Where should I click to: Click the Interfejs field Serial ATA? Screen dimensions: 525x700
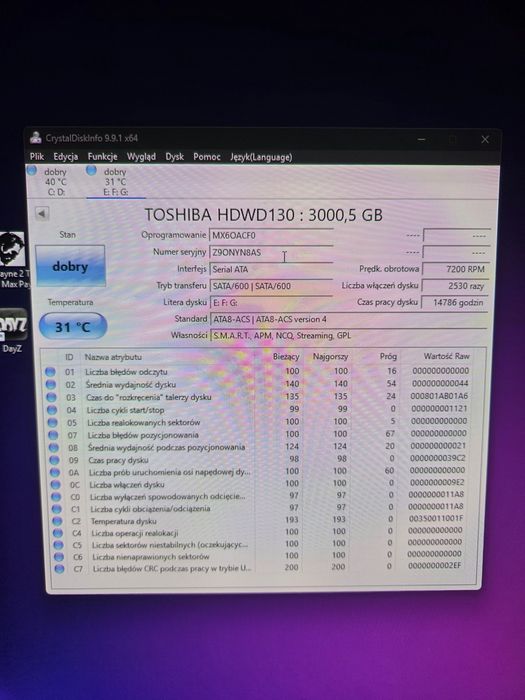pos(271,269)
